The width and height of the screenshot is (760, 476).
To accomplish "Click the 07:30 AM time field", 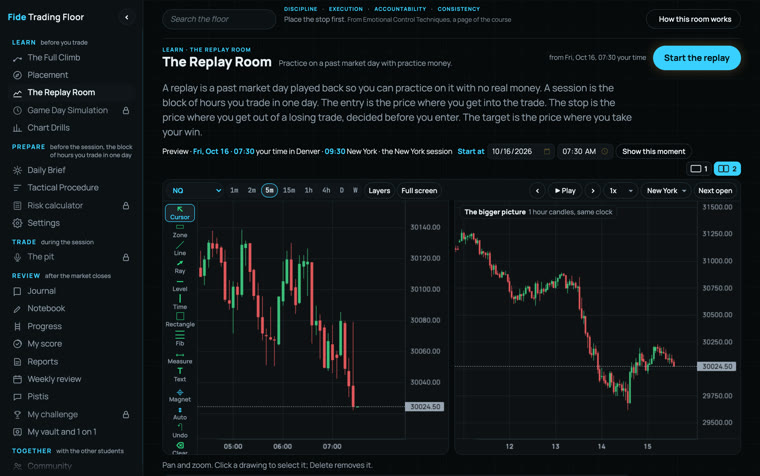I will 585,152.
